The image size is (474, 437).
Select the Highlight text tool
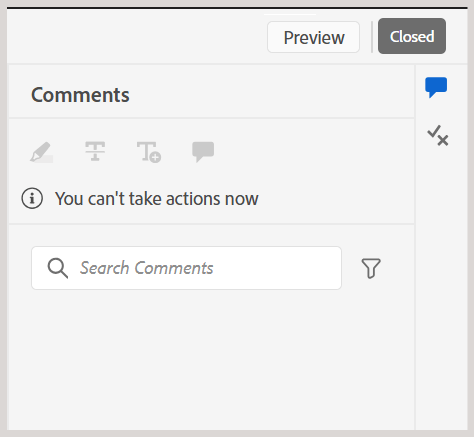tap(42, 152)
